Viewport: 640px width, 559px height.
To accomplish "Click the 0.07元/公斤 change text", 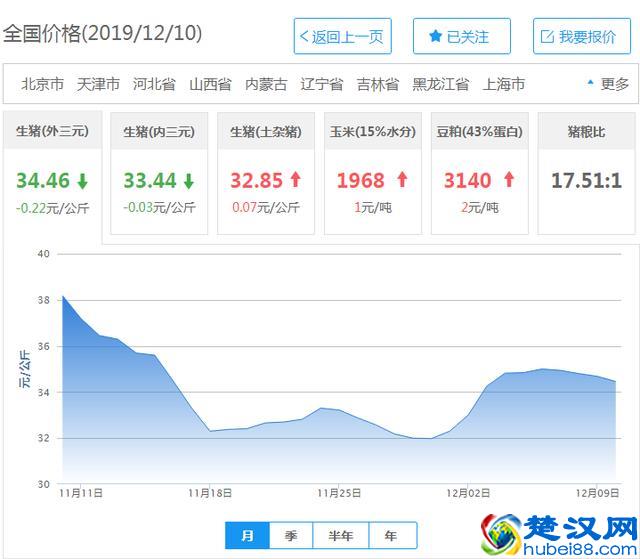I will [x=266, y=208].
